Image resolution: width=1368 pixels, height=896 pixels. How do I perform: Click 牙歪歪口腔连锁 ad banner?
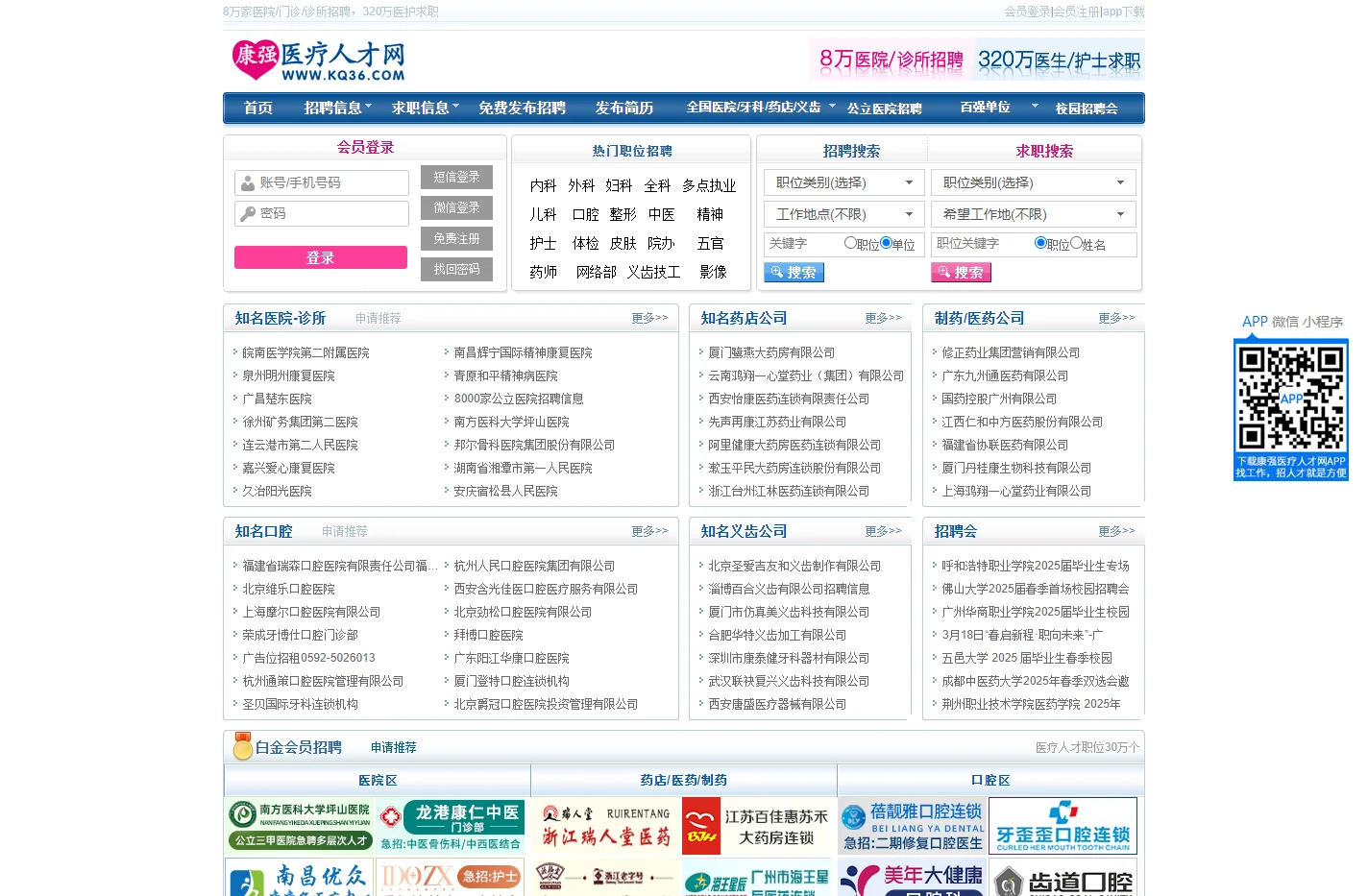pyautogui.click(x=1063, y=826)
